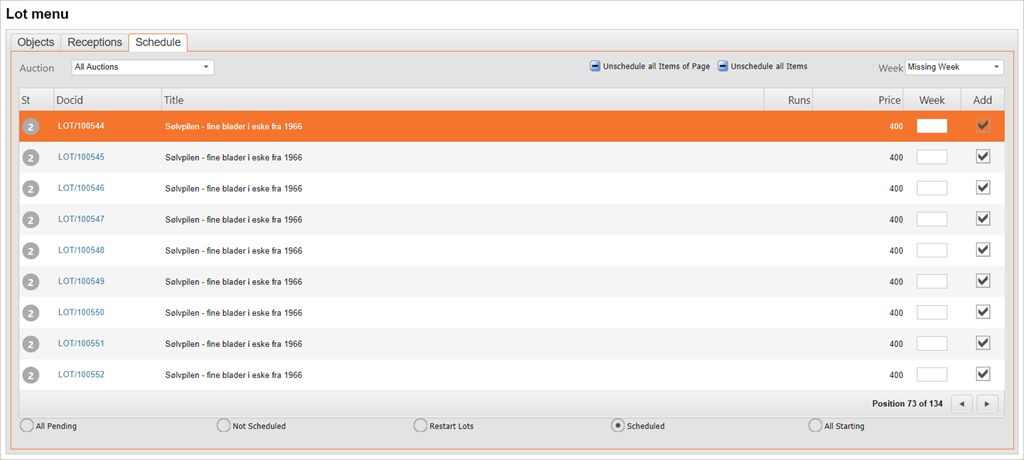This screenshot has height=460, width=1024.
Task: Click the status badge on row LOT/100551
Action: 31,344
